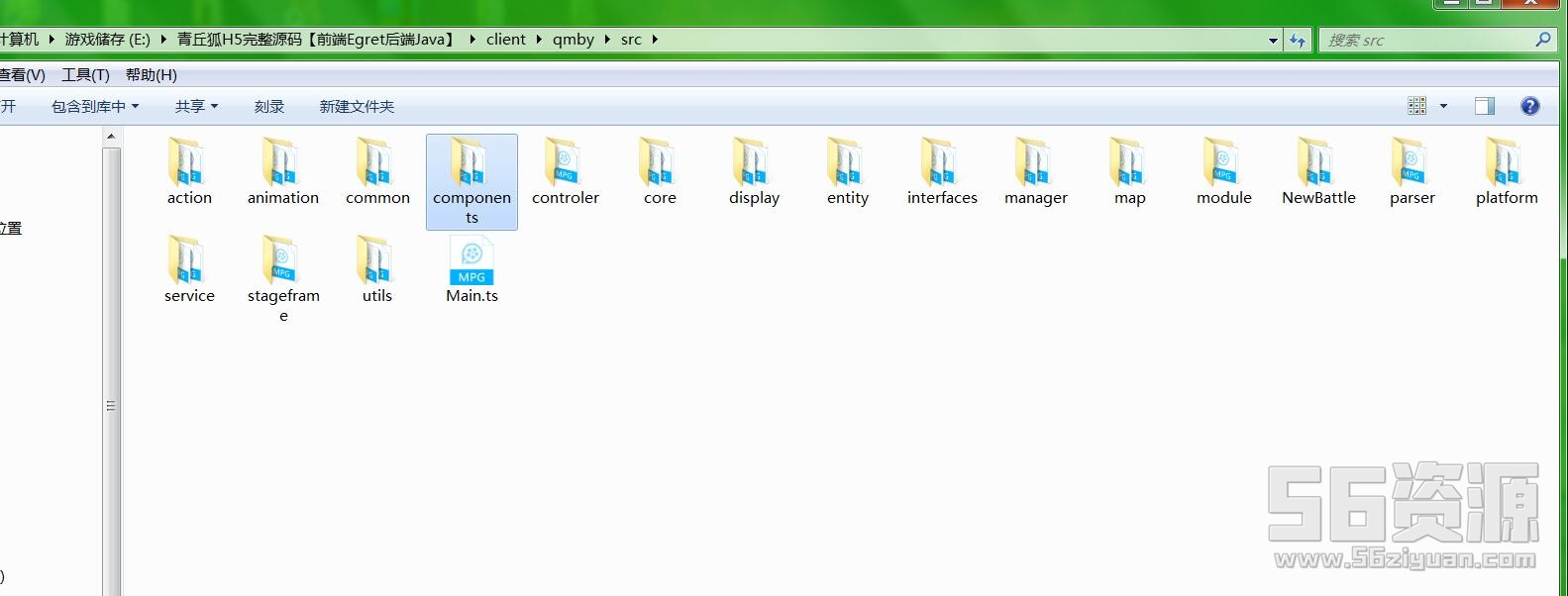The width and height of the screenshot is (1568, 596).
Task: Open the 包含到库中 dropdown
Action: click(95, 106)
